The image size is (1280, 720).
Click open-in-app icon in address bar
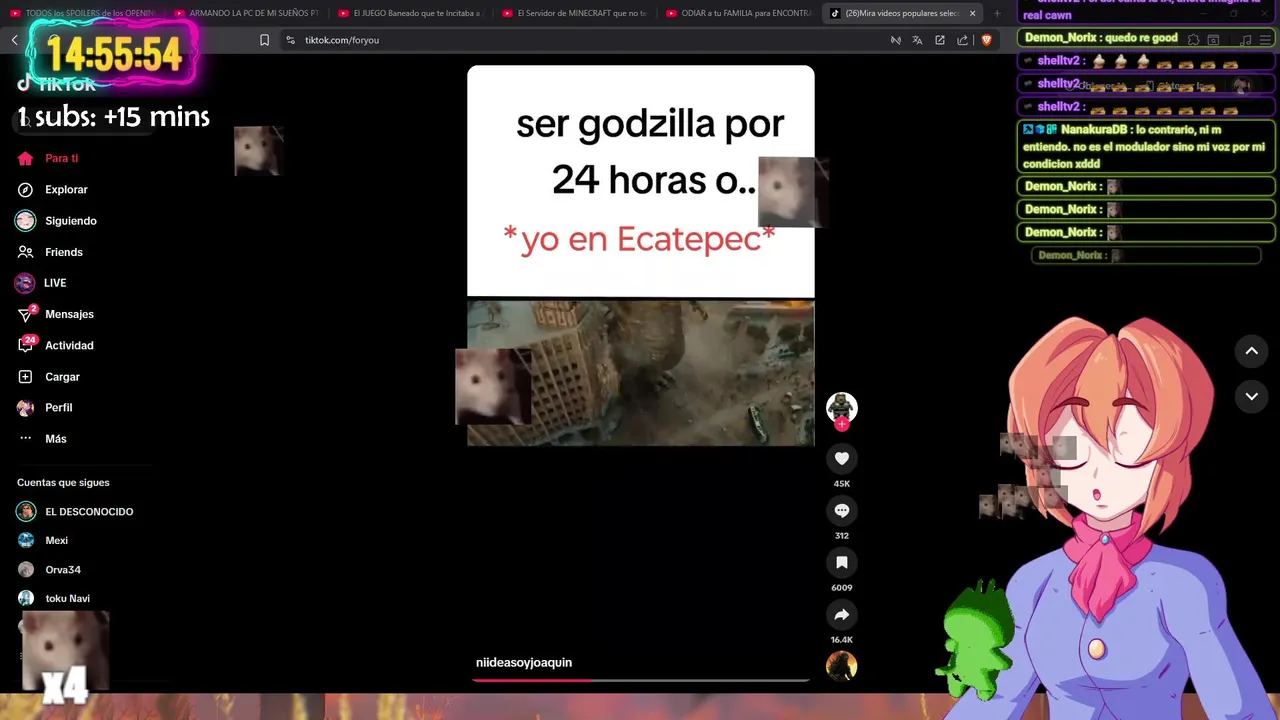[x=940, y=40]
